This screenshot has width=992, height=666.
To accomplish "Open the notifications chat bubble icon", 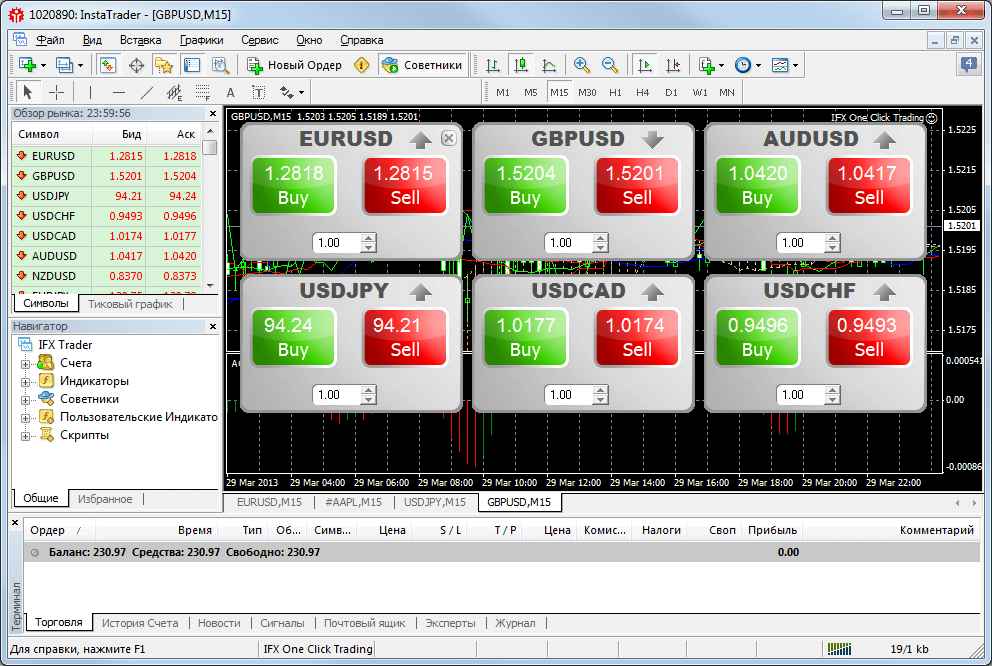I will coord(968,65).
